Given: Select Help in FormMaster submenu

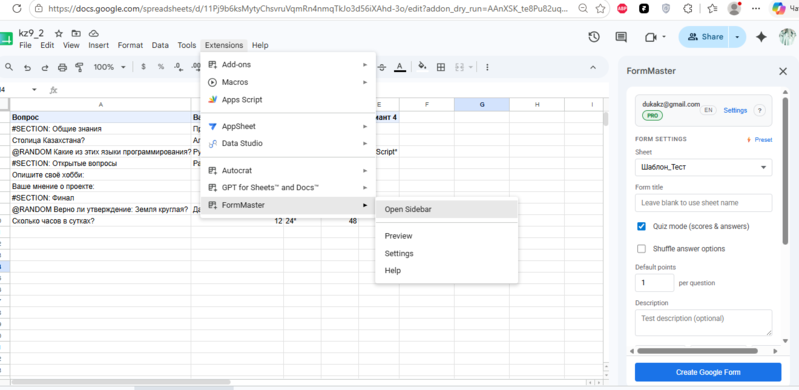Looking at the screenshot, I should (446, 271).
